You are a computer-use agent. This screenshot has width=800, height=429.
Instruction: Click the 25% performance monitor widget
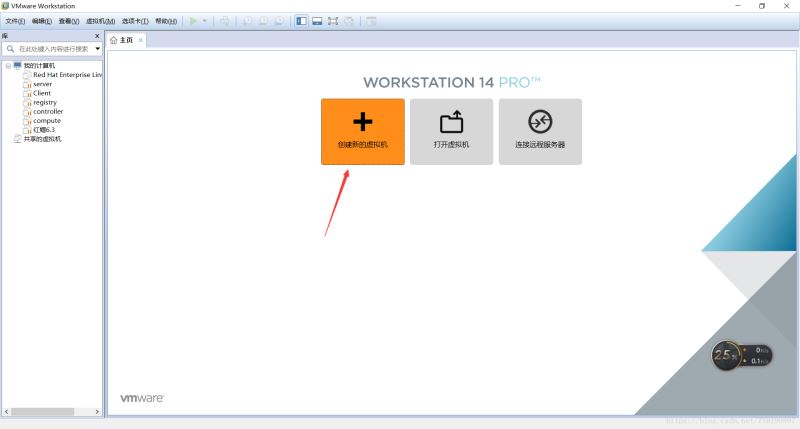(x=741, y=355)
